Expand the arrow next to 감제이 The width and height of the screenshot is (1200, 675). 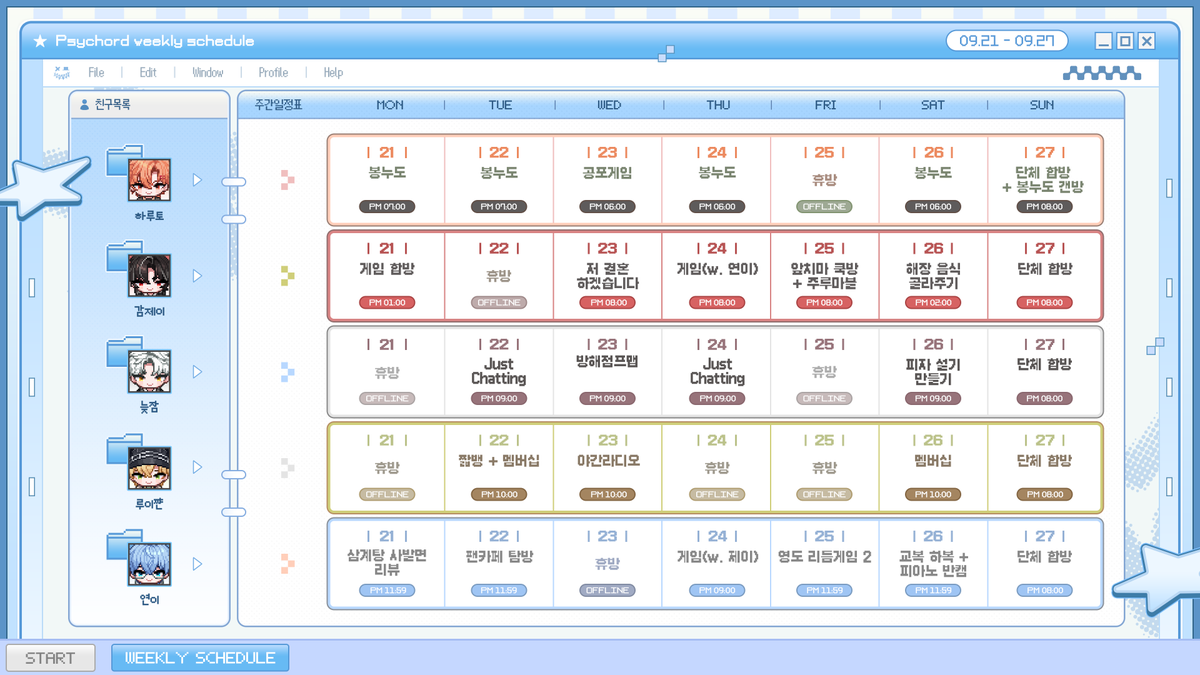pyautogui.click(x=197, y=276)
